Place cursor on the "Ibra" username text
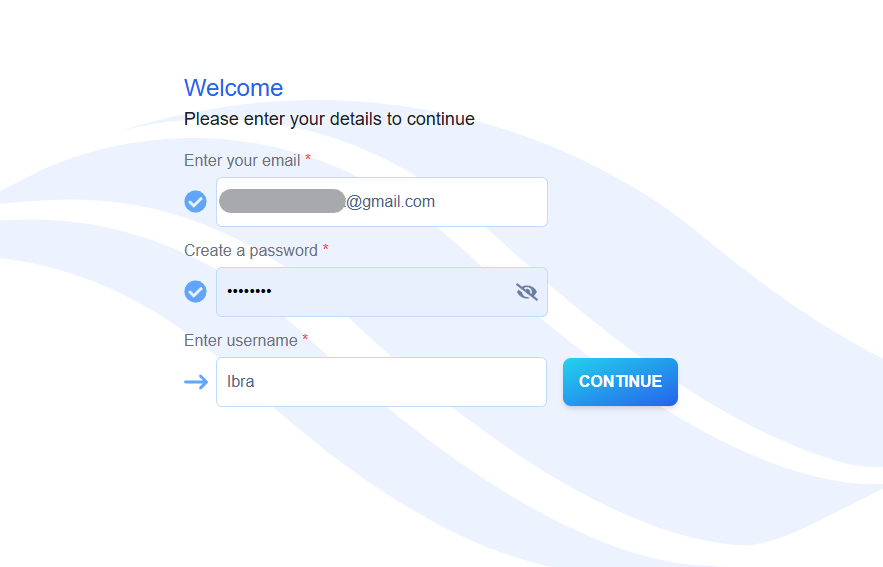The image size is (883, 567). 241,382
